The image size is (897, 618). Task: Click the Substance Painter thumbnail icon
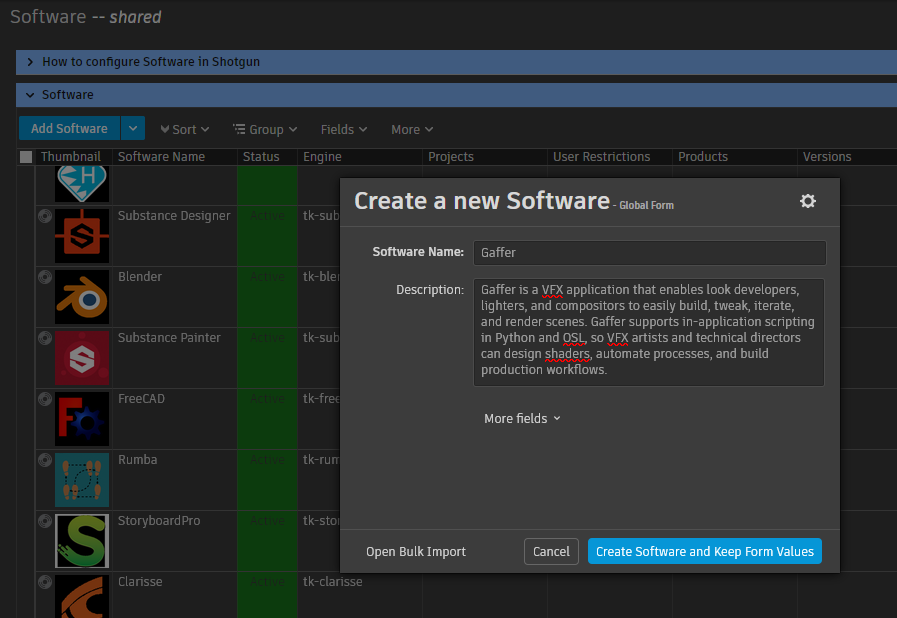click(x=82, y=358)
